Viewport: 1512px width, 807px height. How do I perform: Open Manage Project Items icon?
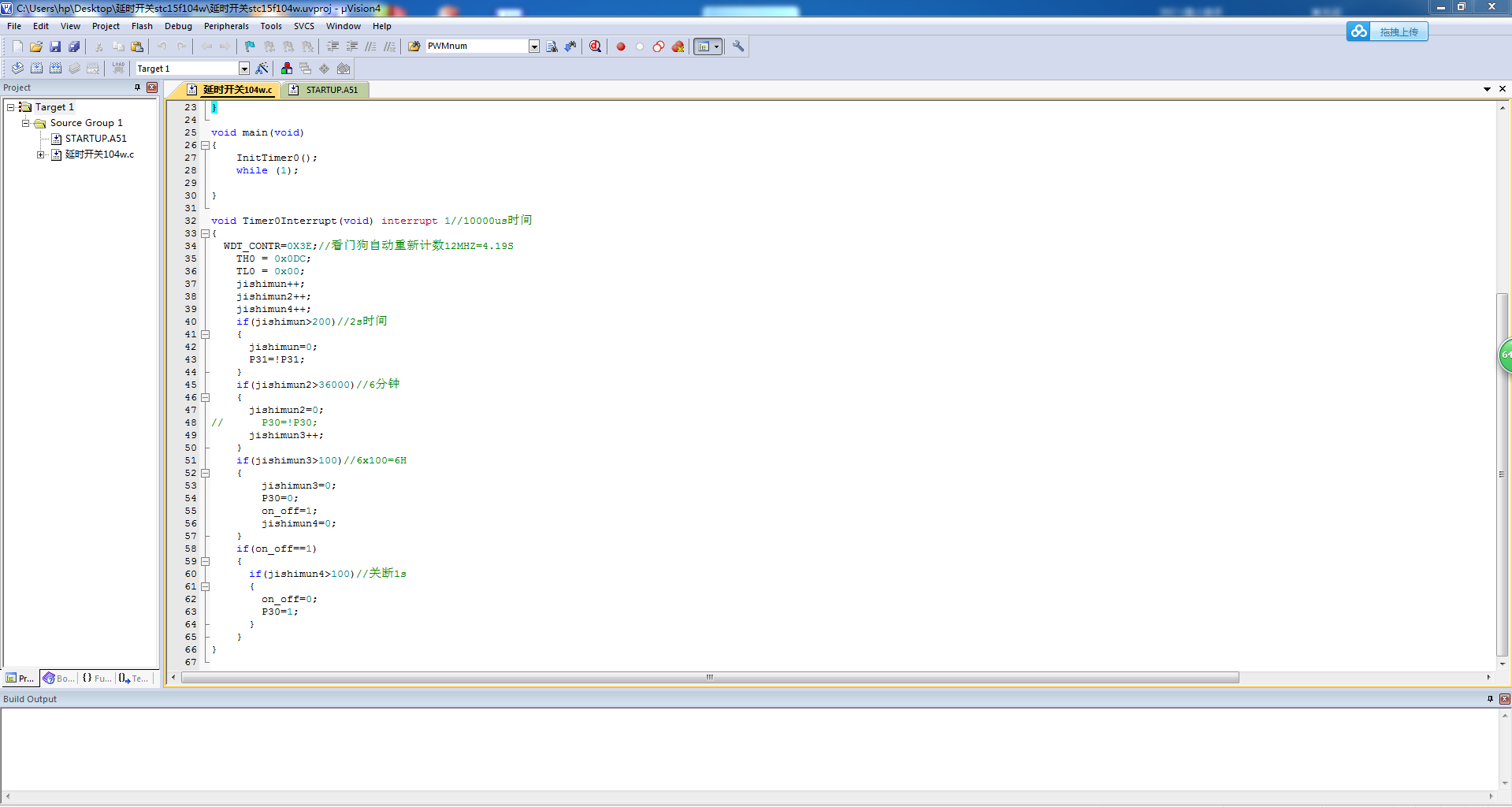coord(287,69)
